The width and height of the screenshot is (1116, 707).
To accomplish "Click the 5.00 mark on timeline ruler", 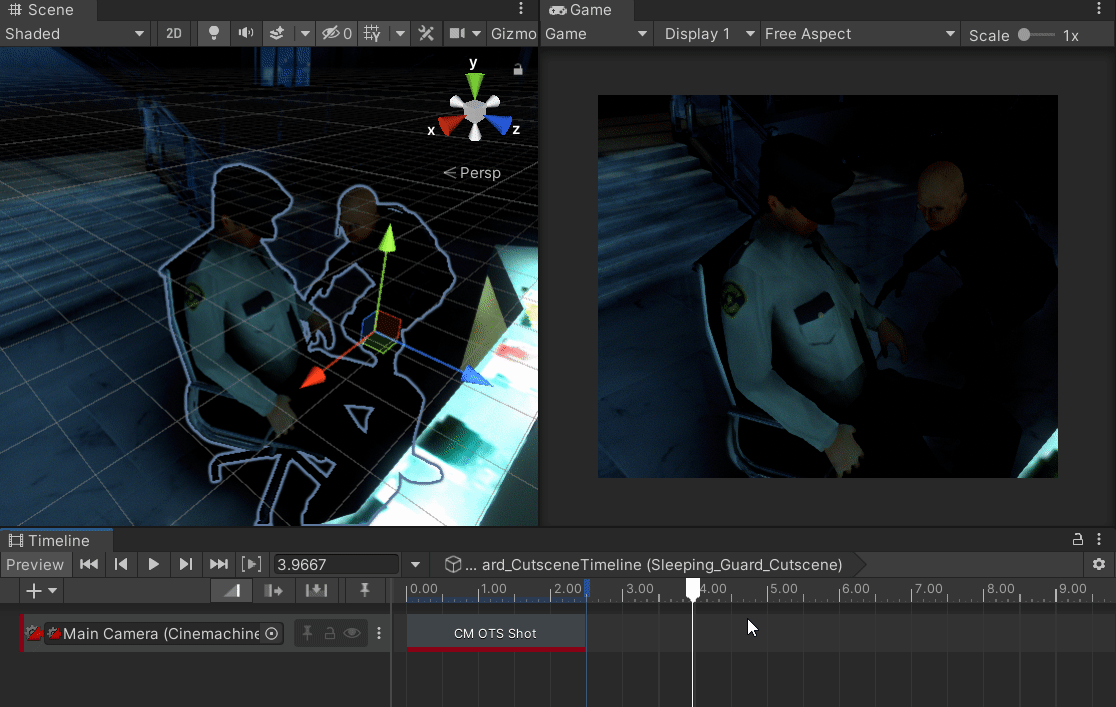I will (784, 589).
